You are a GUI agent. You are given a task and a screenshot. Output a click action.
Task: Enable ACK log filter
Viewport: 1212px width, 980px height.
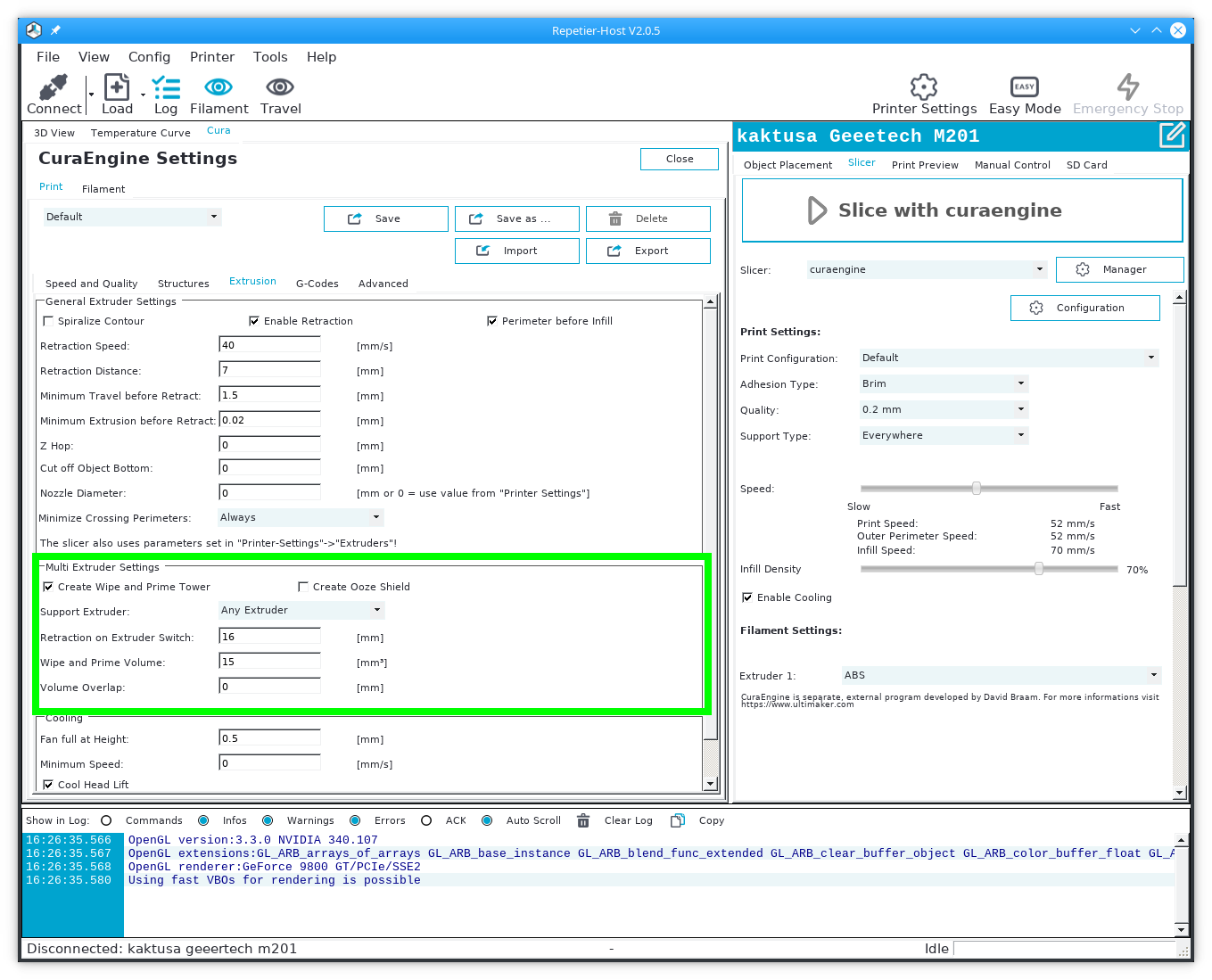[x=426, y=820]
